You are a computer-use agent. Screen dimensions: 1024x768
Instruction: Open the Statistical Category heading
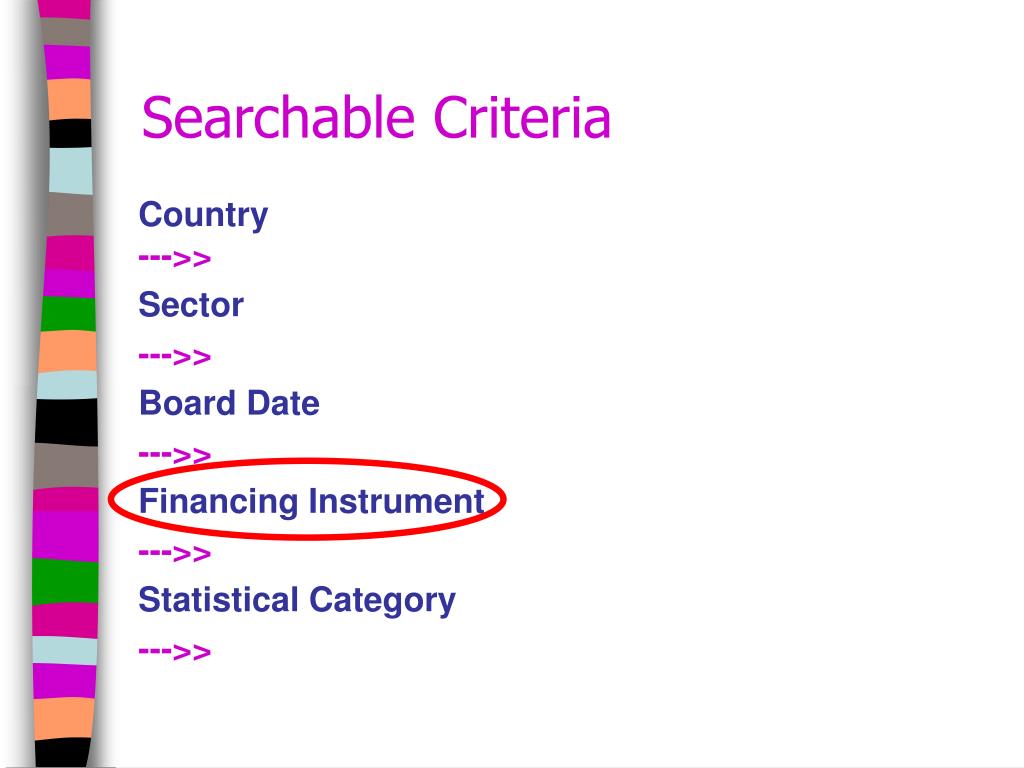click(x=297, y=601)
